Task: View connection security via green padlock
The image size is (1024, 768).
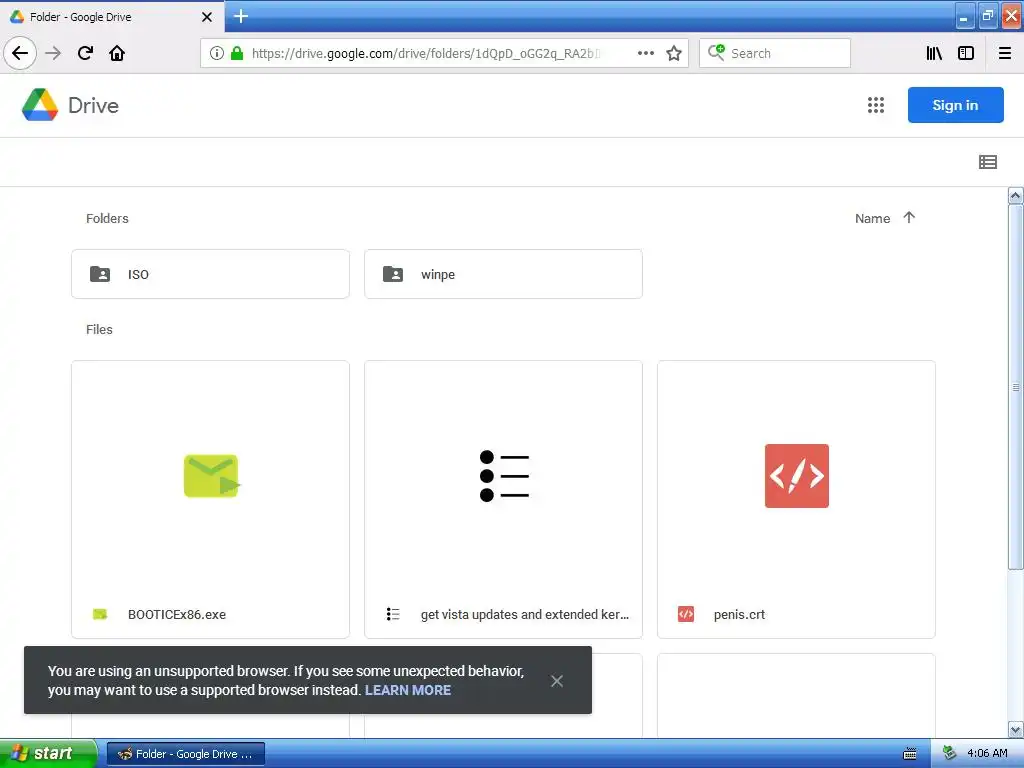Action: click(x=237, y=53)
